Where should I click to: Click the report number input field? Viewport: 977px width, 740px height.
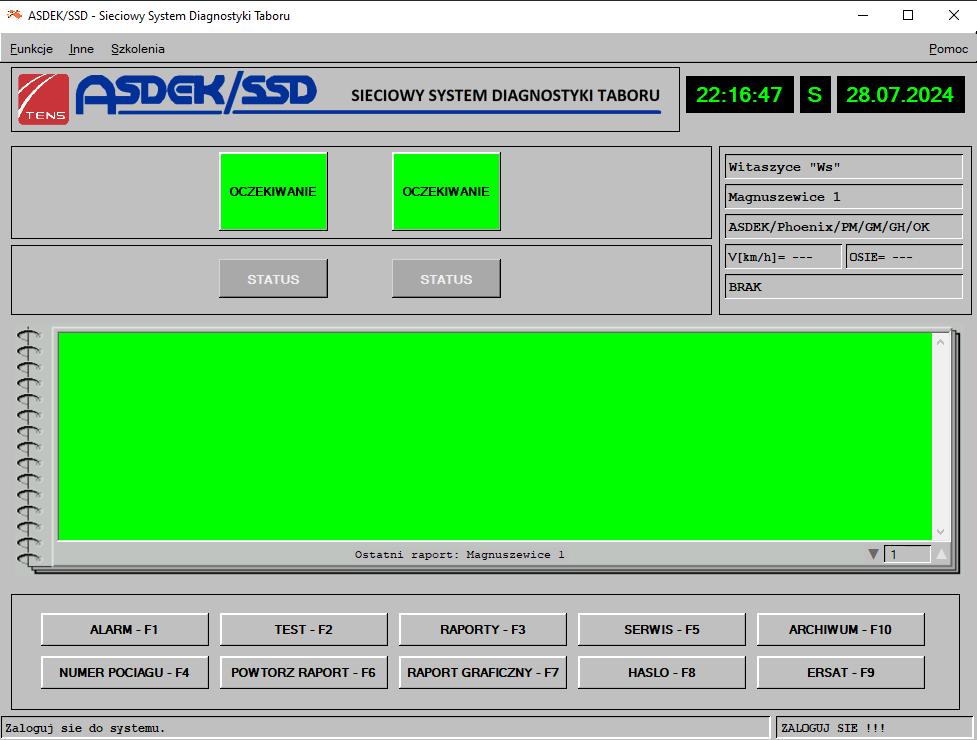[x=906, y=554]
